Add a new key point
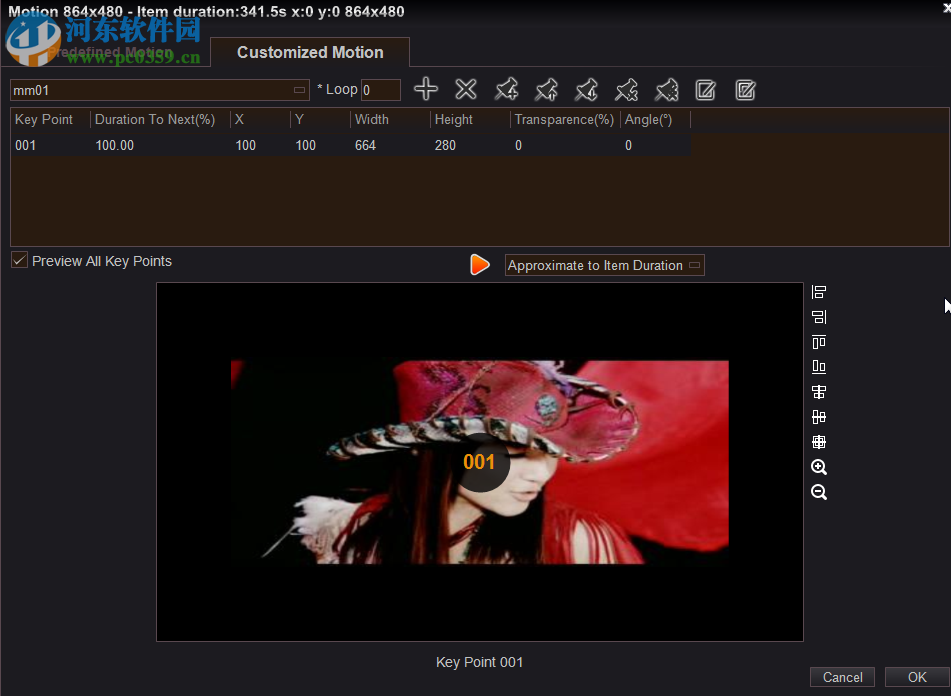The image size is (951, 696). click(x=425, y=89)
